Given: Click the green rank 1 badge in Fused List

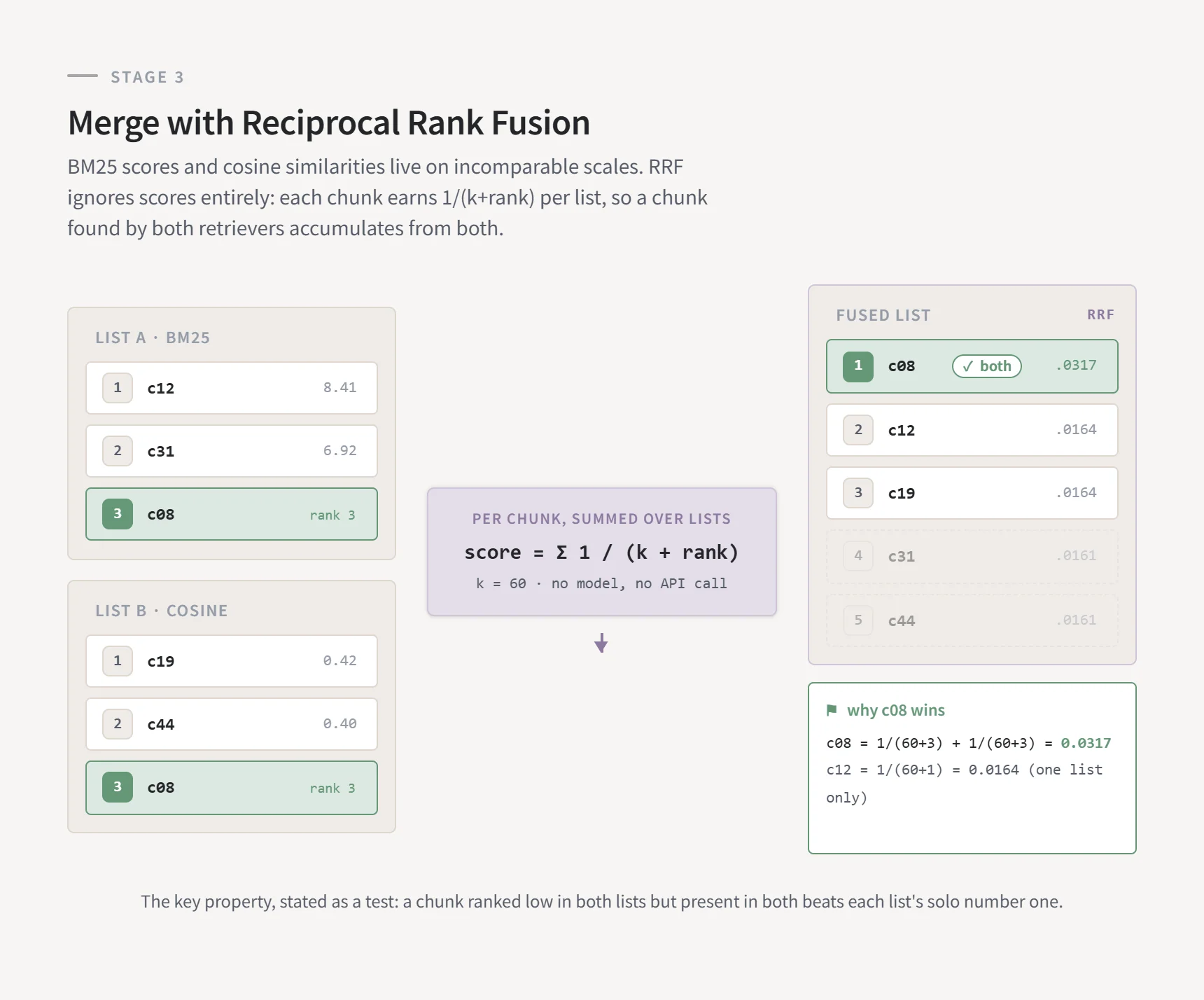Looking at the screenshot, I should [x=858, y=366].
